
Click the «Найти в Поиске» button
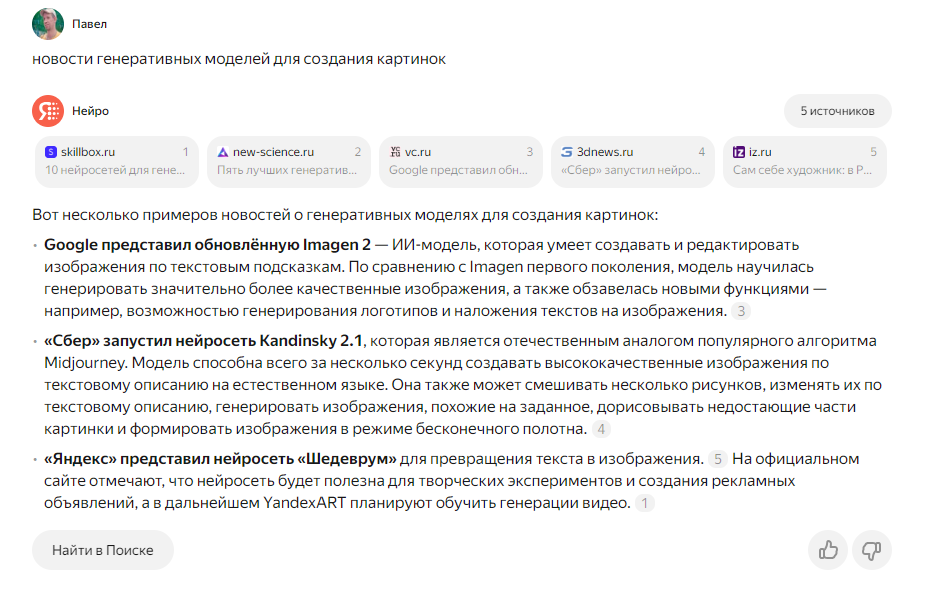(x=103, y=550)
